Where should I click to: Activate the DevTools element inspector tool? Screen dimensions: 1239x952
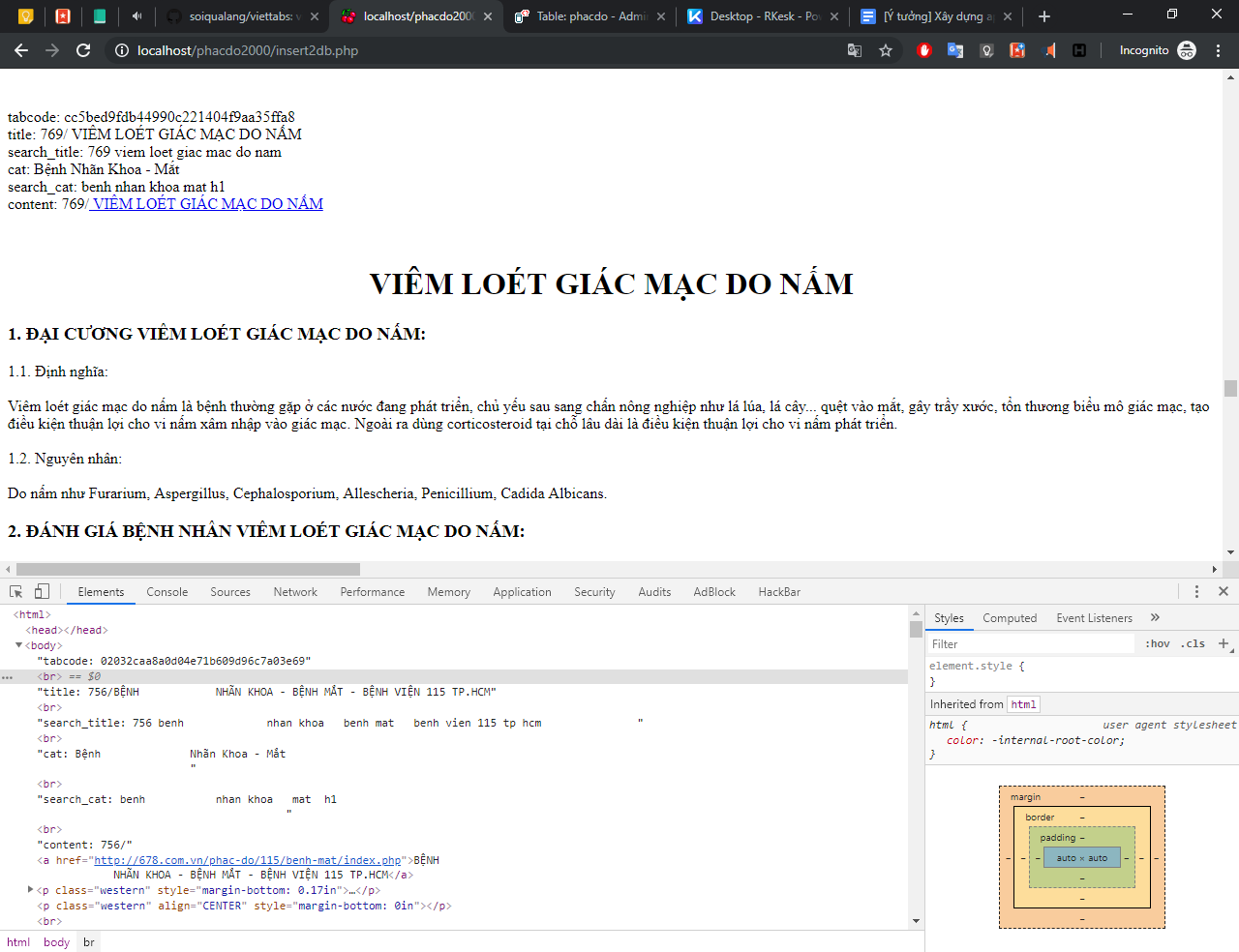tap(16, 591)
